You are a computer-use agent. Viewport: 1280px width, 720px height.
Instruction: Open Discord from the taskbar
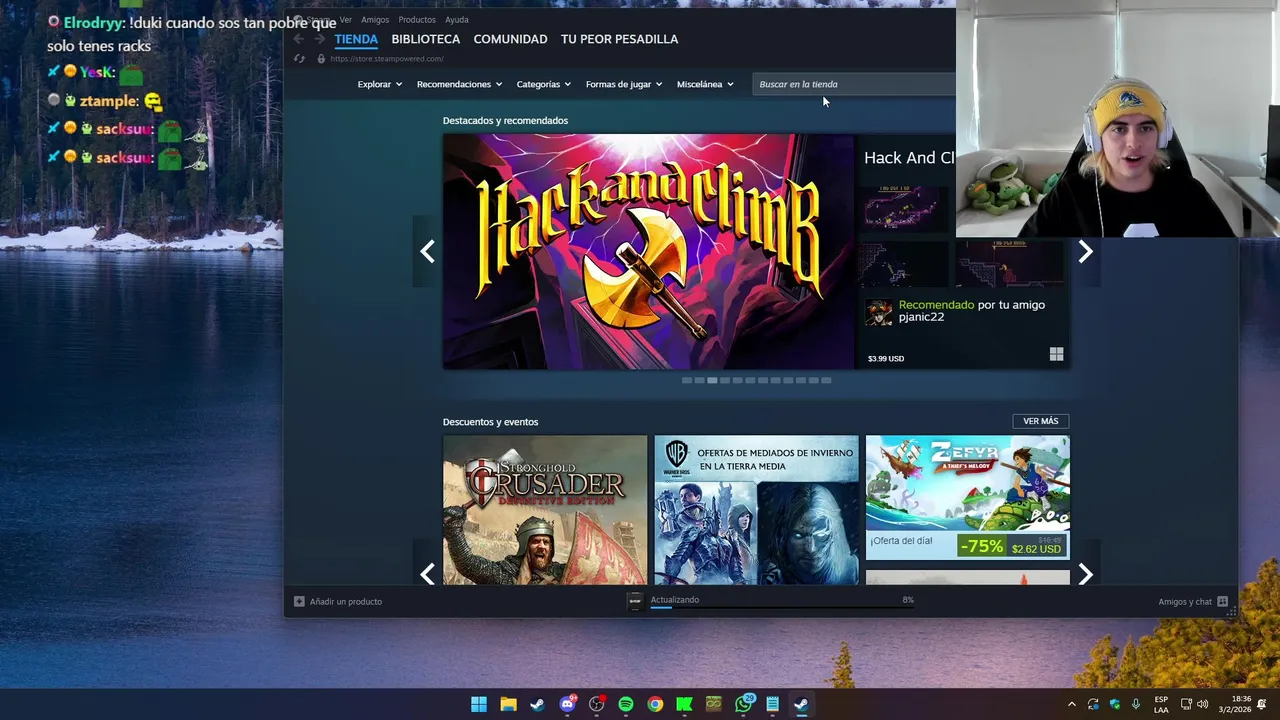[568, 704]
